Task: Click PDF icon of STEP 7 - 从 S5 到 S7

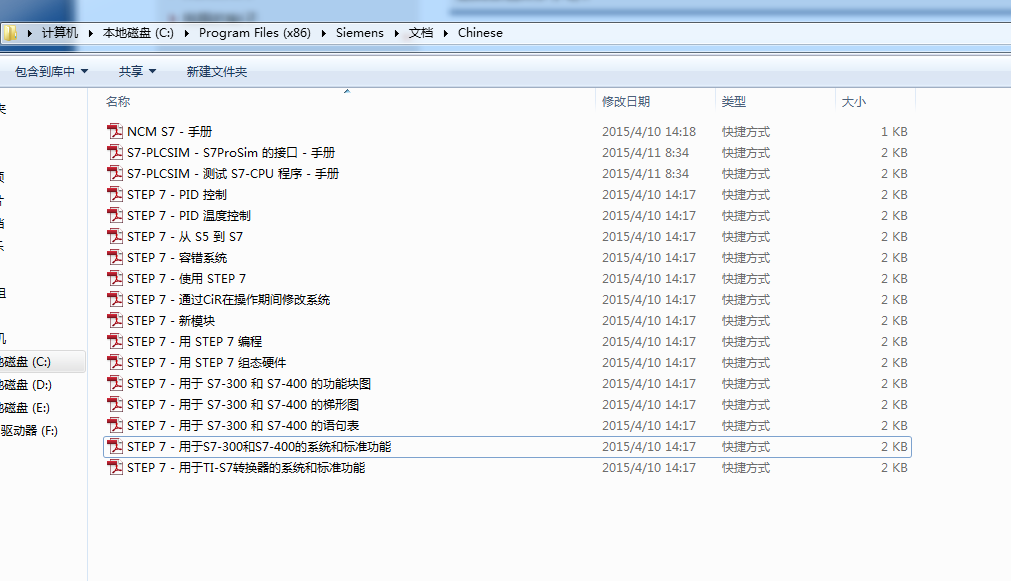Action: [x=115, y=236]
